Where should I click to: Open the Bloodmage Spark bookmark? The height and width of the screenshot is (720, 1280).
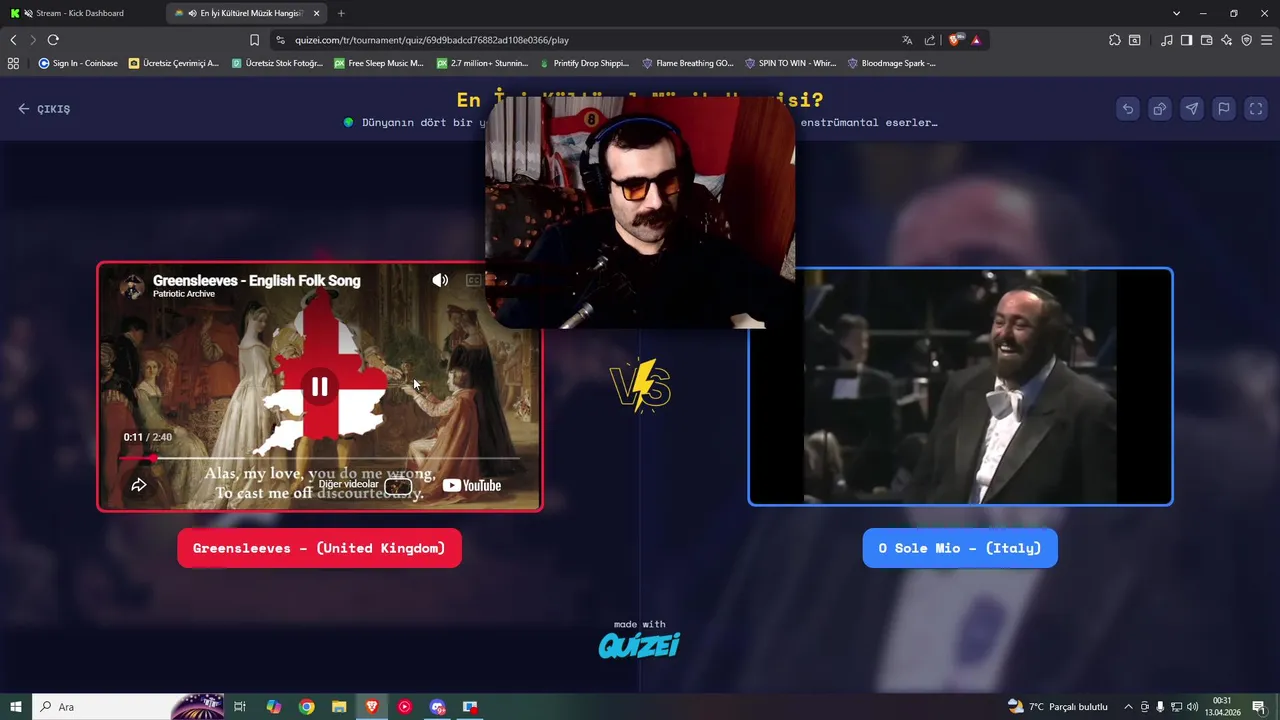[x=891, y=63]
